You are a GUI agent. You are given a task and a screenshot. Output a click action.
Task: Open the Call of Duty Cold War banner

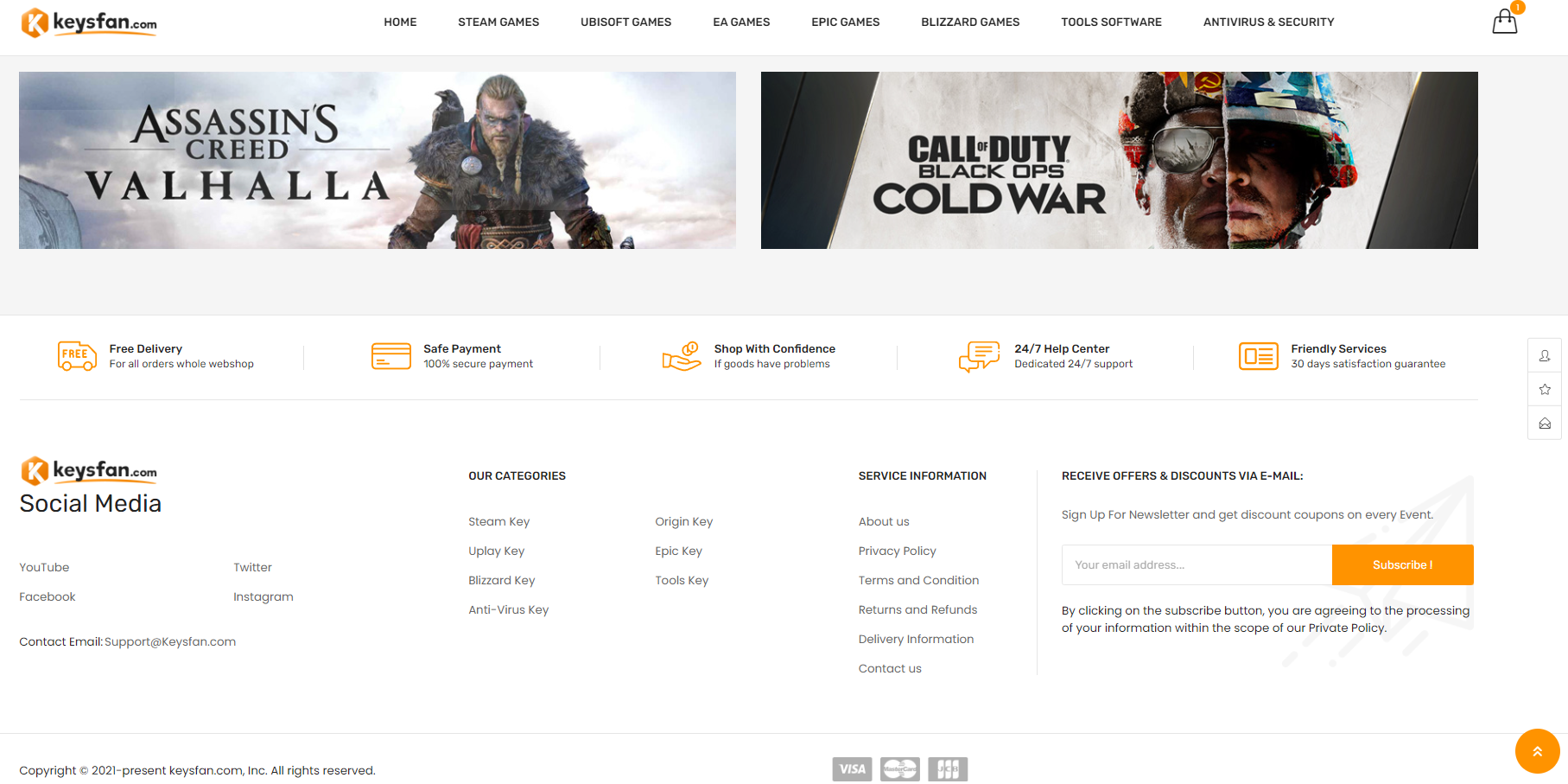click(1120, 160)
